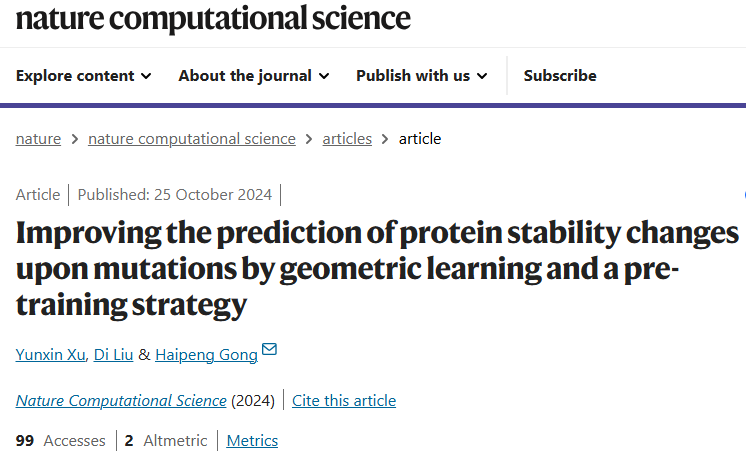Image resolution: width=746 pixels, height=462 pixels.
Task: Open author Yunxin Xu's details
Action: click(x=51, y=354)
